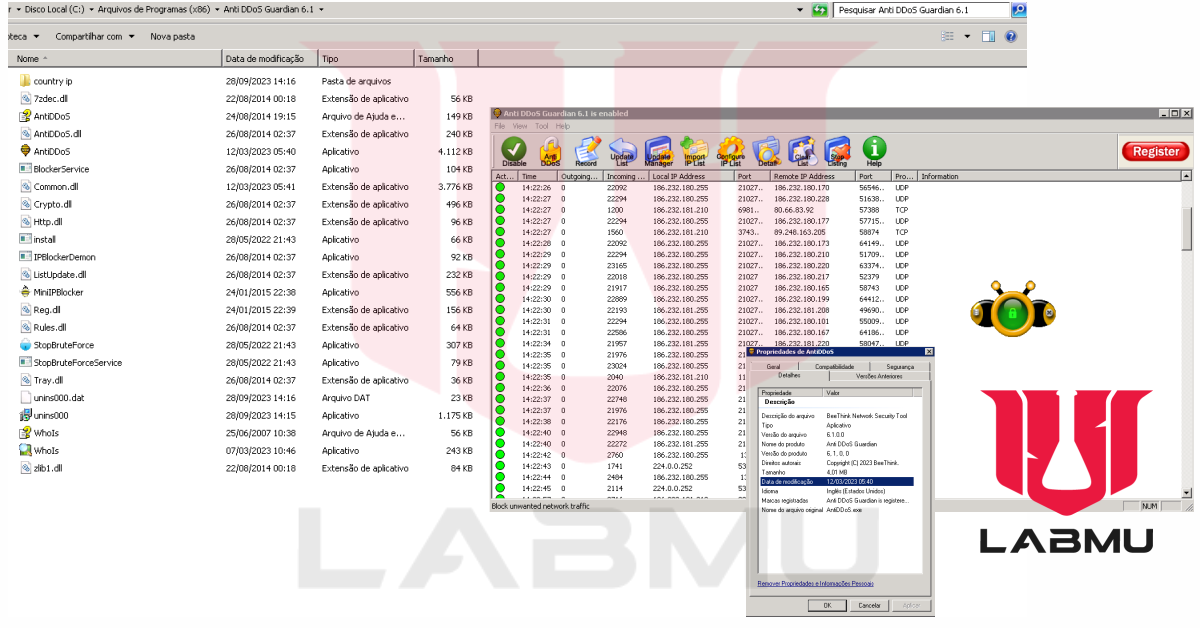This screenshot has width=1200, height=628.
Task: Click the Stop Listing icon
Action: click(x=837, y=151)
